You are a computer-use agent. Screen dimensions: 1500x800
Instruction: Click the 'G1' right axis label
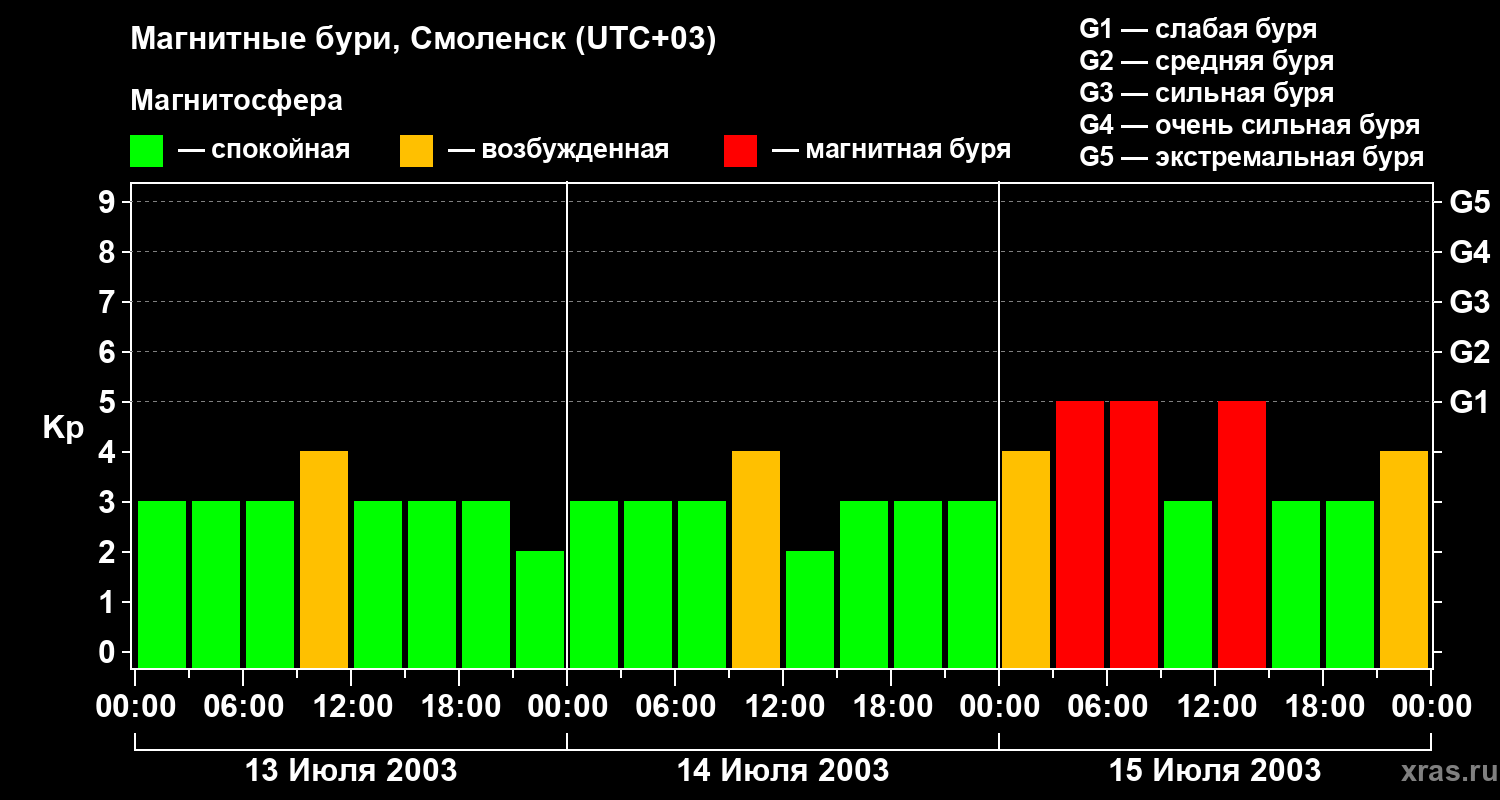pos(1469,402)
